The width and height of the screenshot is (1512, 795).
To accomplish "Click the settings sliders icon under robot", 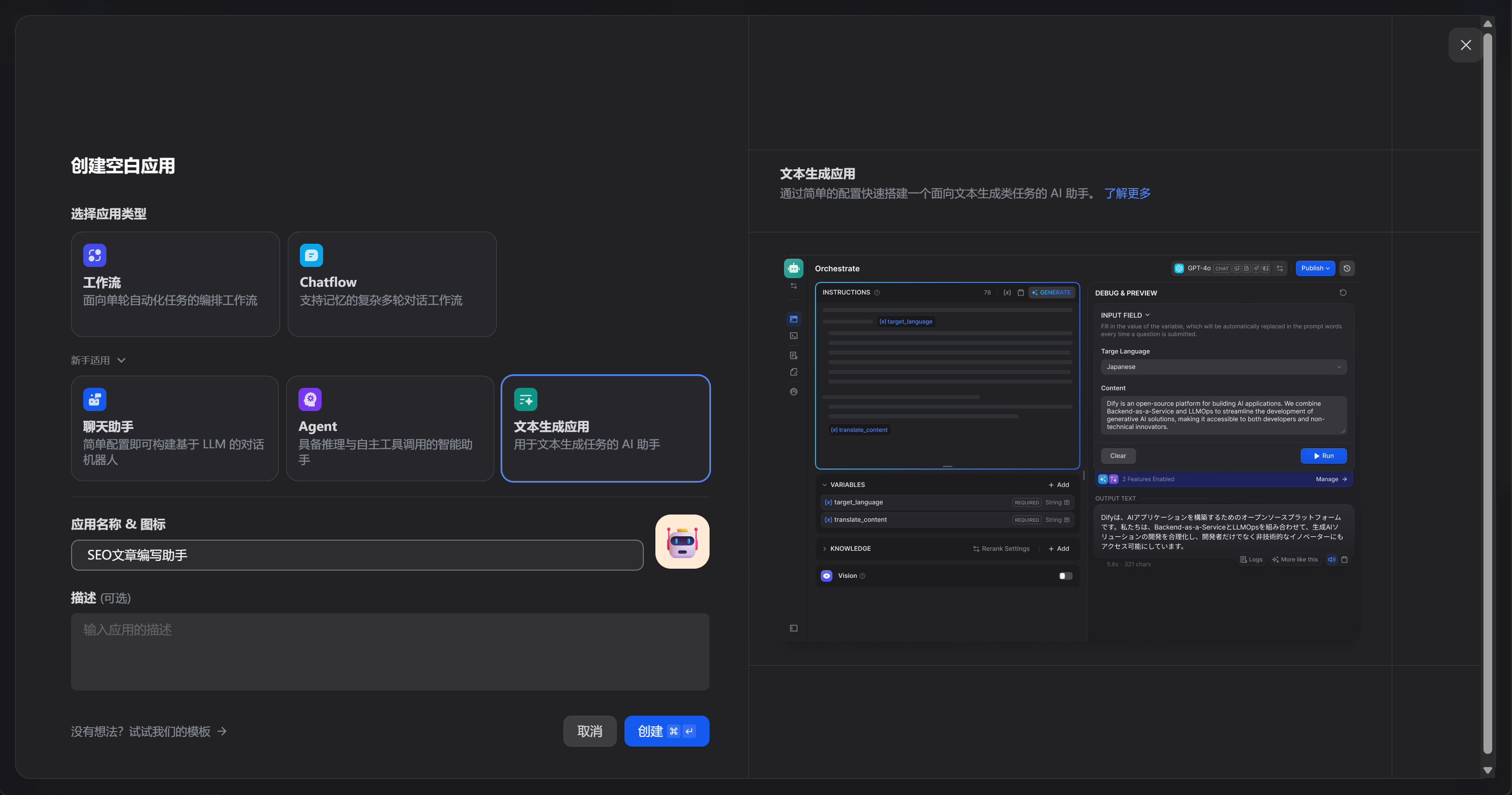I will point(793,286).
